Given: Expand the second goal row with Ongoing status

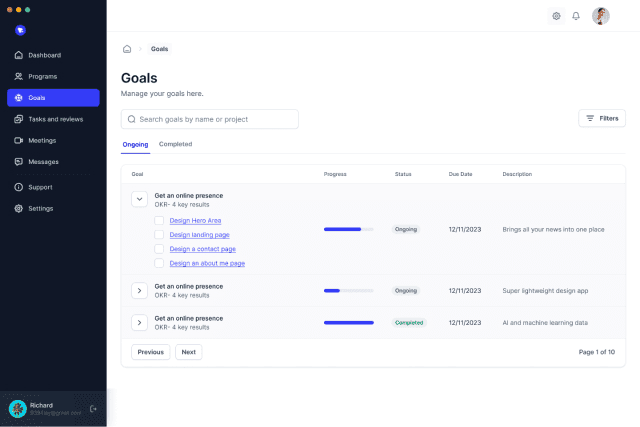Looking at the screenshot, I should [x=139, y=290].
